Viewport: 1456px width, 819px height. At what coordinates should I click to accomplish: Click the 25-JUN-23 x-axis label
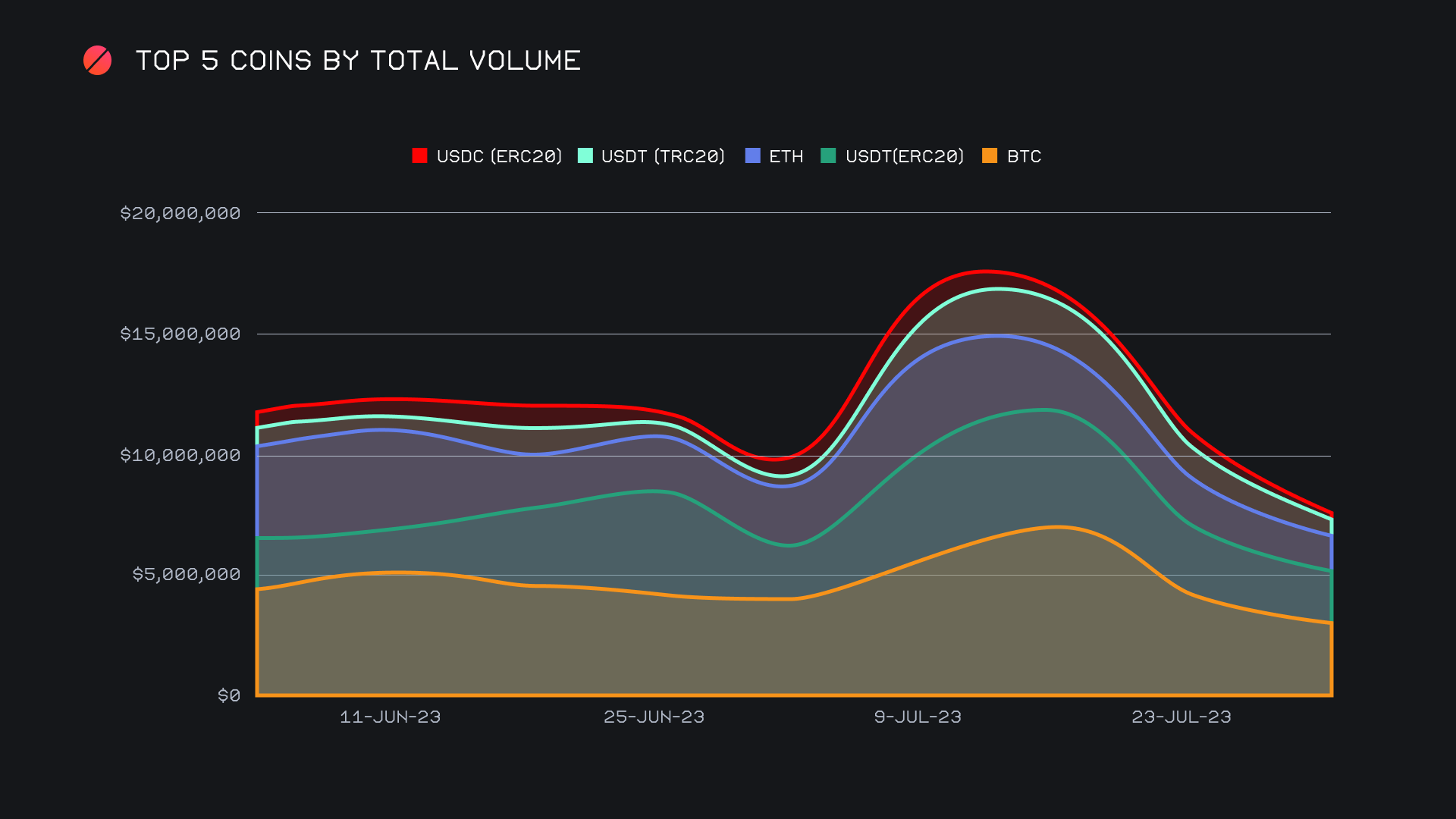coord(654,717)
